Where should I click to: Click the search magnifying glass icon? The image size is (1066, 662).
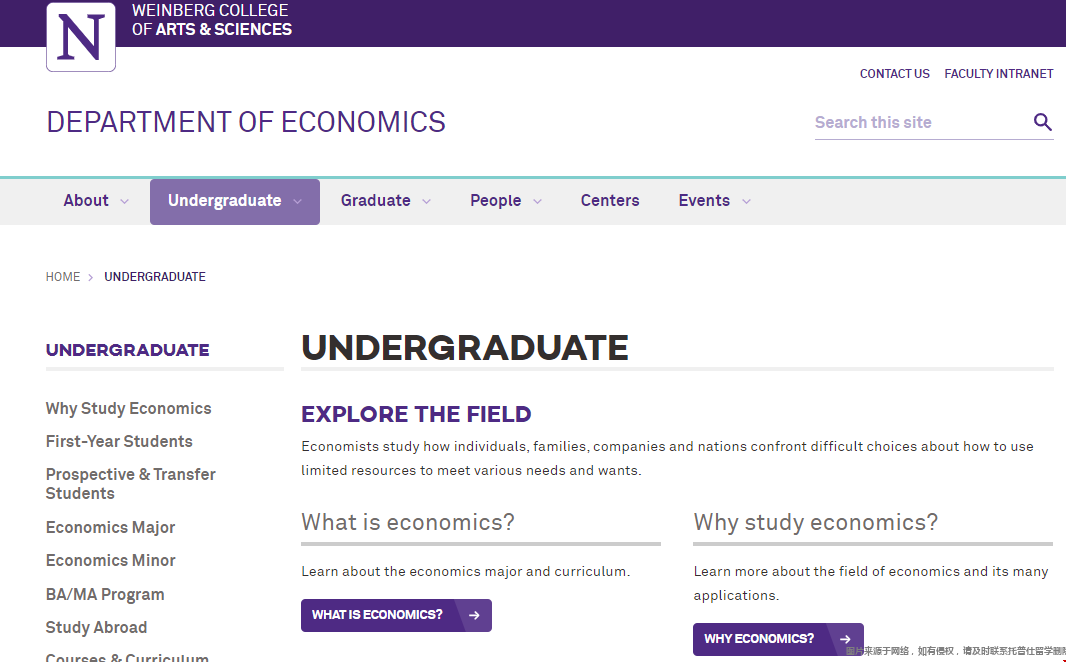coord(1043,122)
